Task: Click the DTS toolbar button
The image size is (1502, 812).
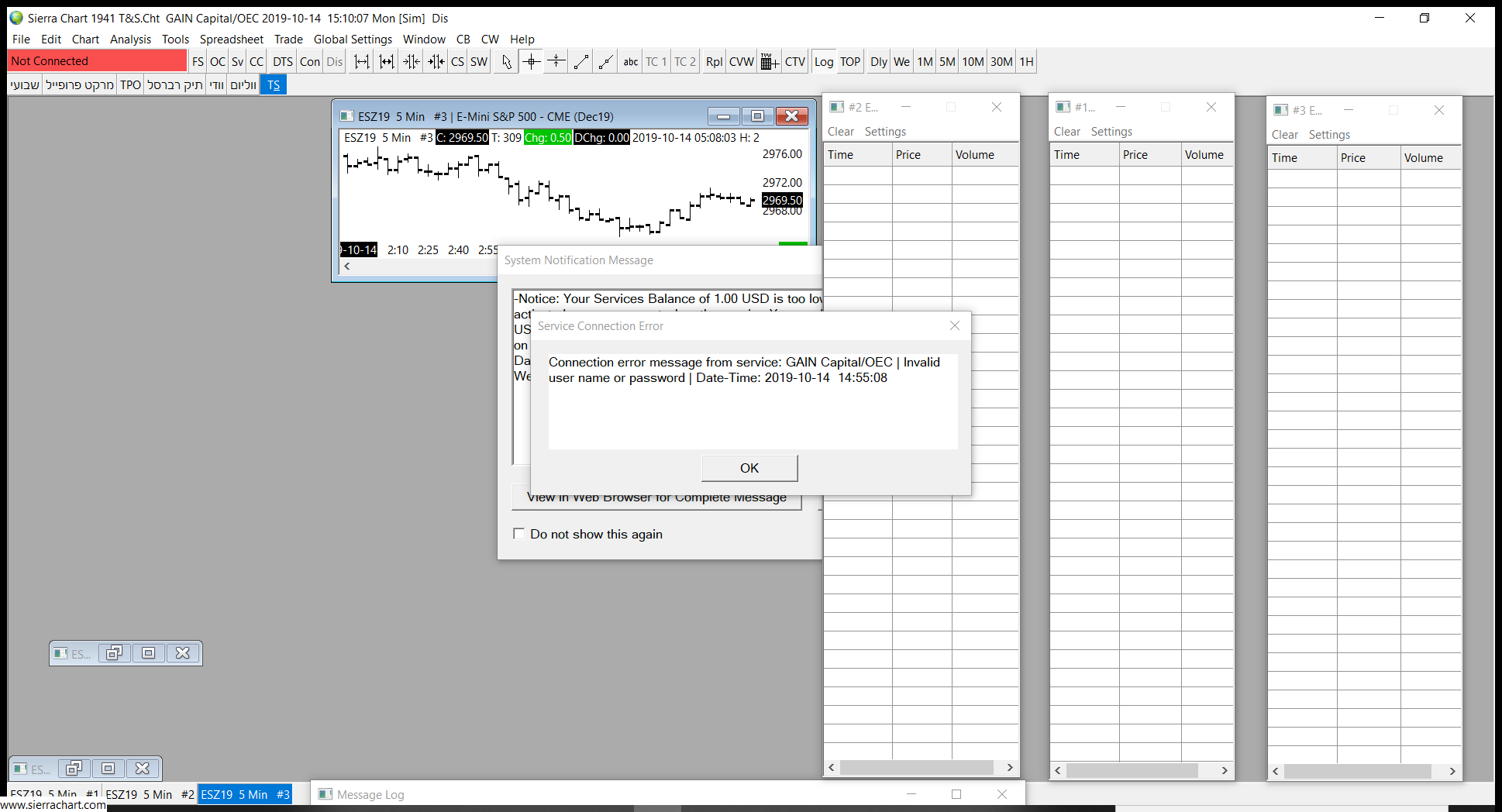Action: coord(282,62)
